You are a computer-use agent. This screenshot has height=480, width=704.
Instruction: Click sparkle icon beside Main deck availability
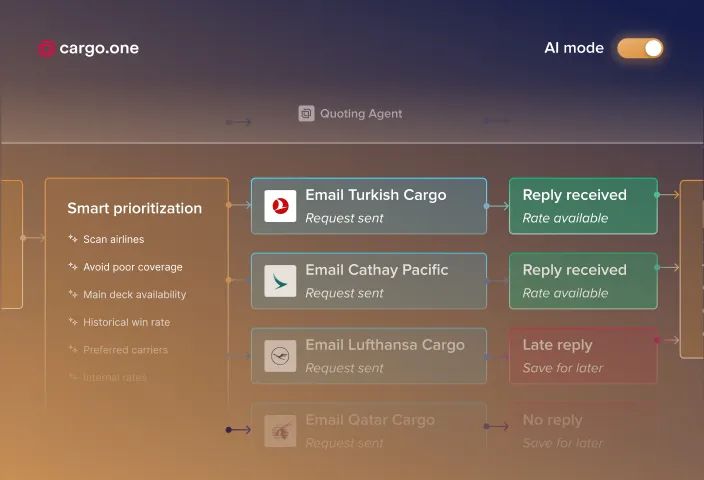pos(73,294)
